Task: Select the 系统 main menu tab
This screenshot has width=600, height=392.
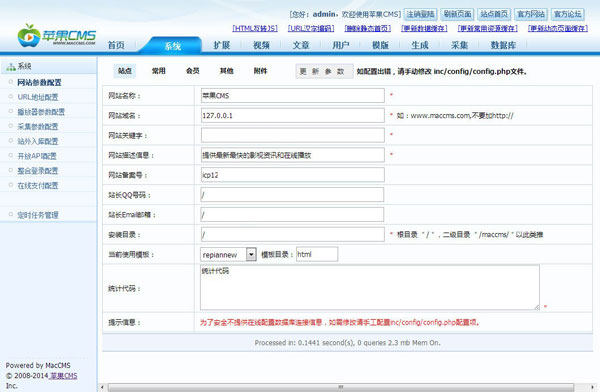Action: (x=173, y=46)
